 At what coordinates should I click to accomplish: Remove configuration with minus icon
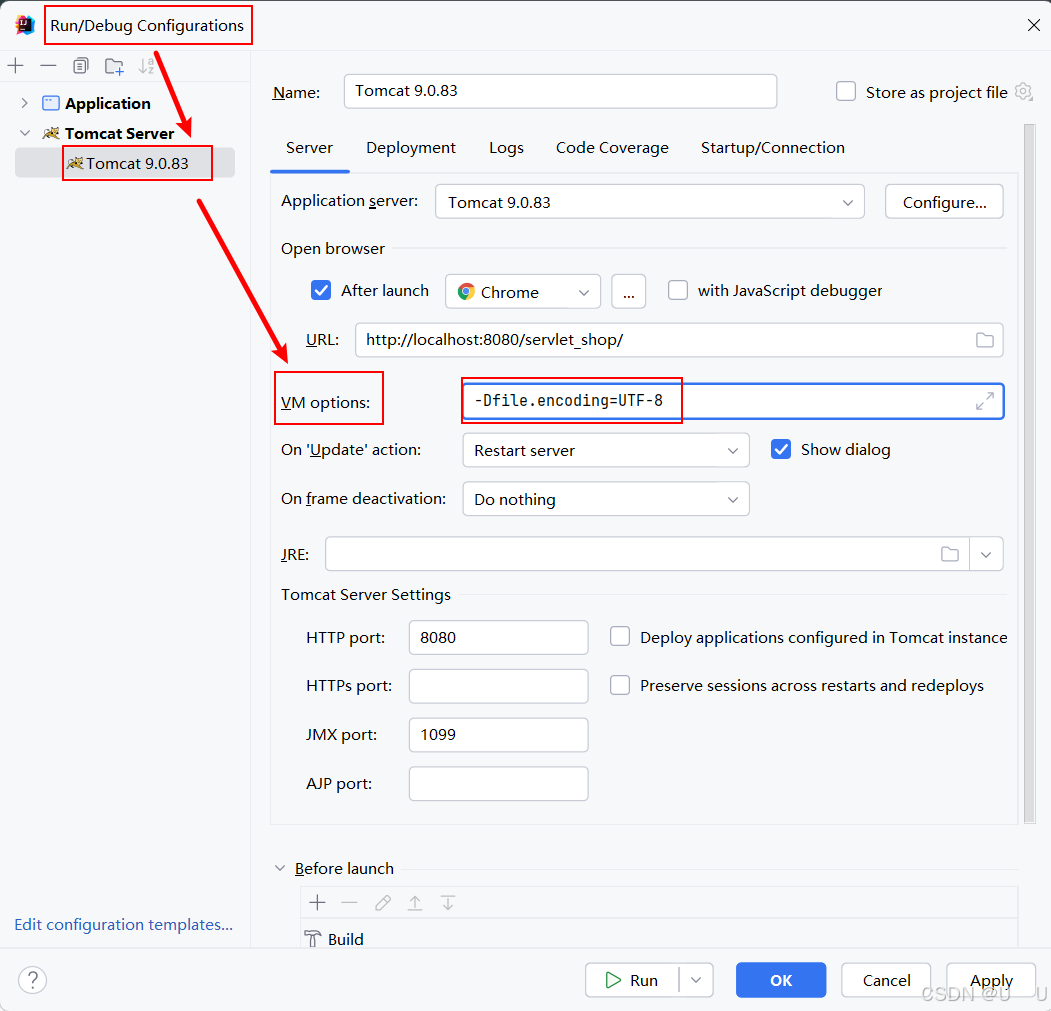pyautogui.click(x=48, y=66)
